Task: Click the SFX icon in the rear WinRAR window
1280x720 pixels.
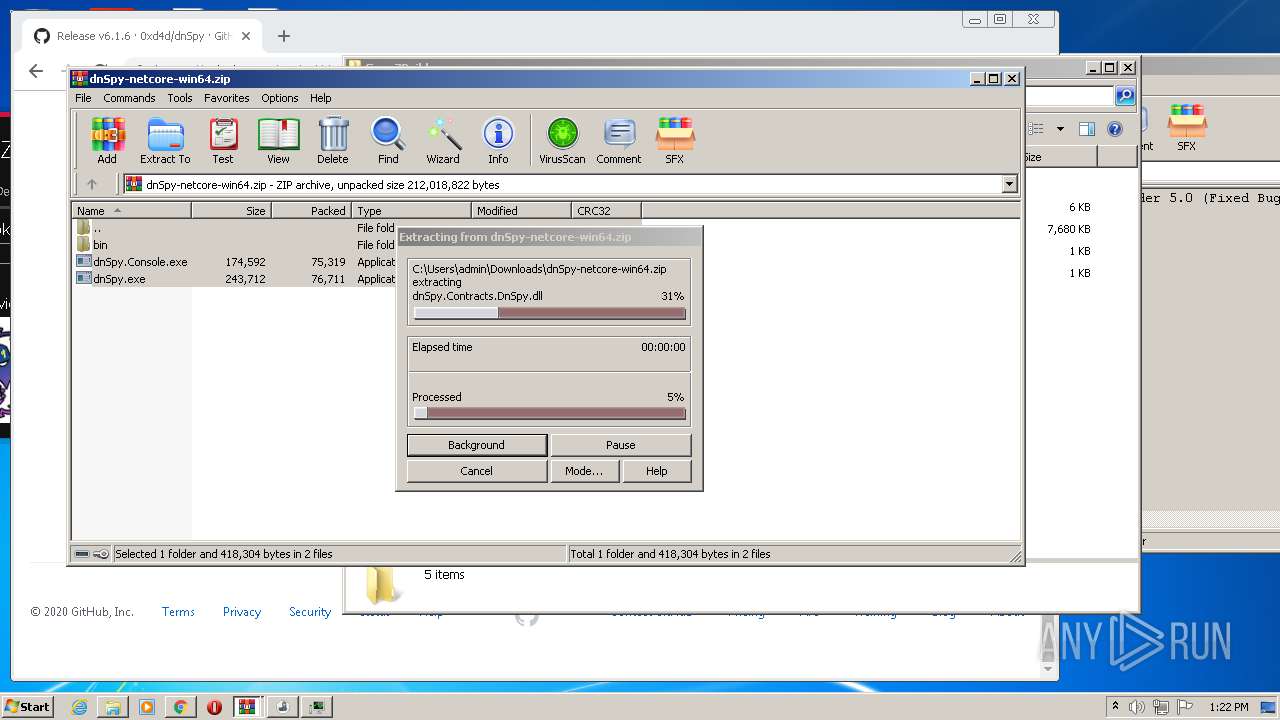Action: point(1187,128)
